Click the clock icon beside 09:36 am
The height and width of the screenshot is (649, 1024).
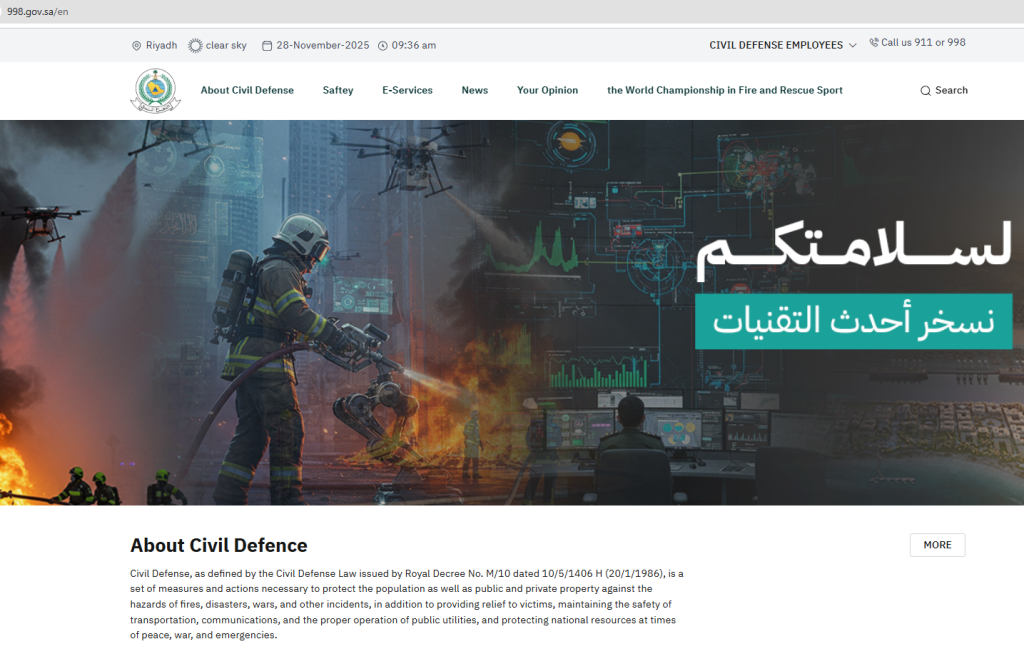click(x=383, y=46)
